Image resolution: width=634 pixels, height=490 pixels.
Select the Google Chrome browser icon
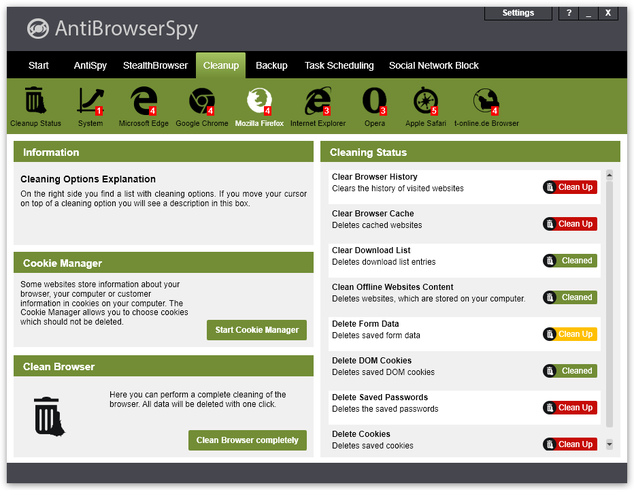click(x=202, y=101)
